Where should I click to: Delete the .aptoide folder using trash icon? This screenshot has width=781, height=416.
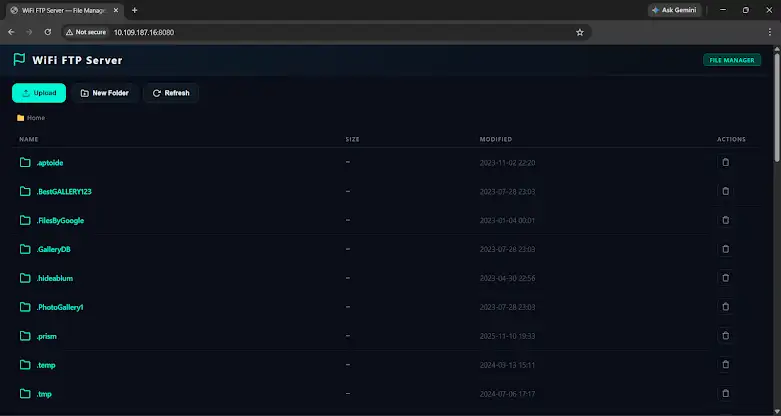725,162
